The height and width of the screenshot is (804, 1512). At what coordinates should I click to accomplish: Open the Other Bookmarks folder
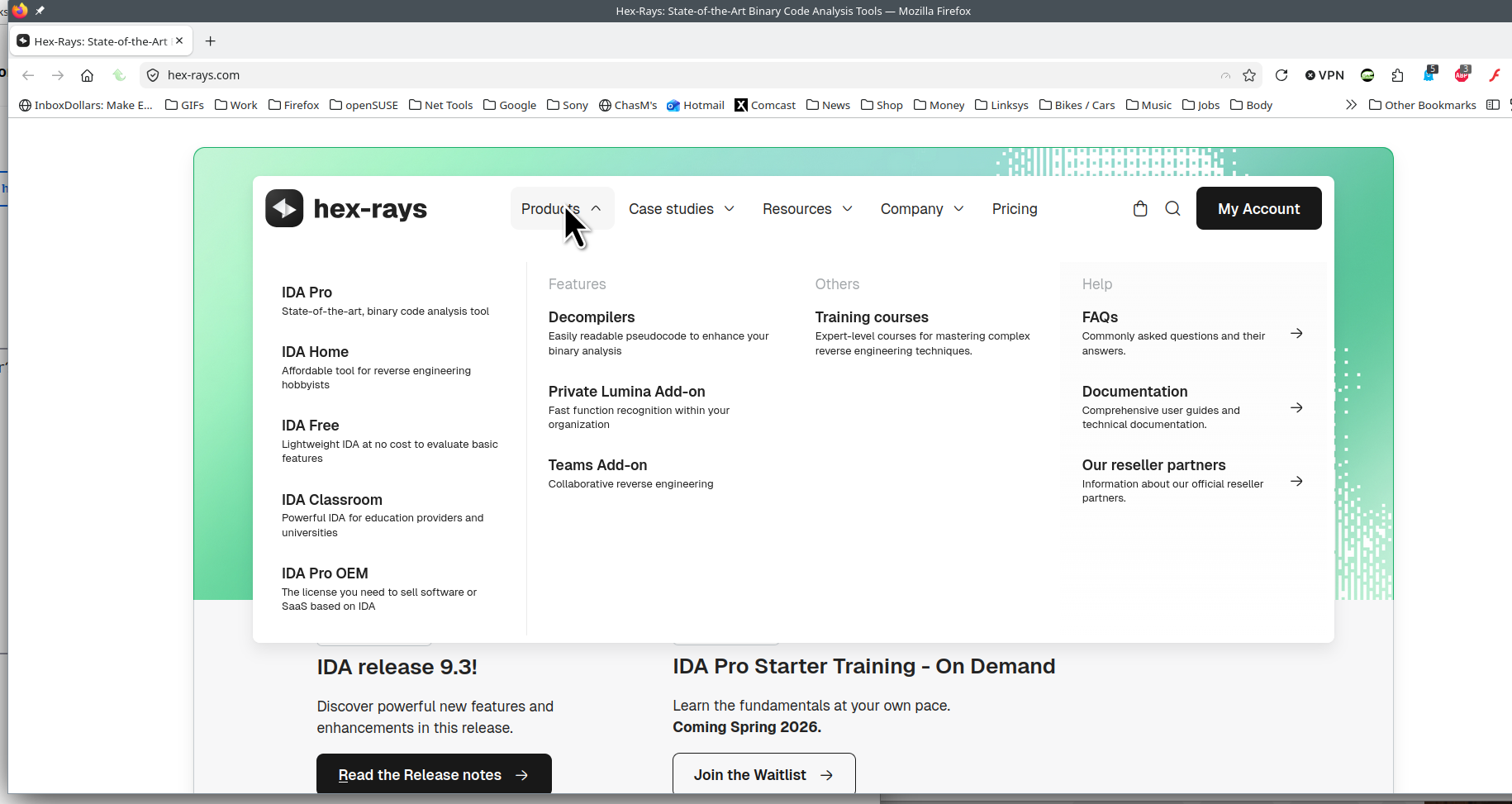(x=1423, y=105)
